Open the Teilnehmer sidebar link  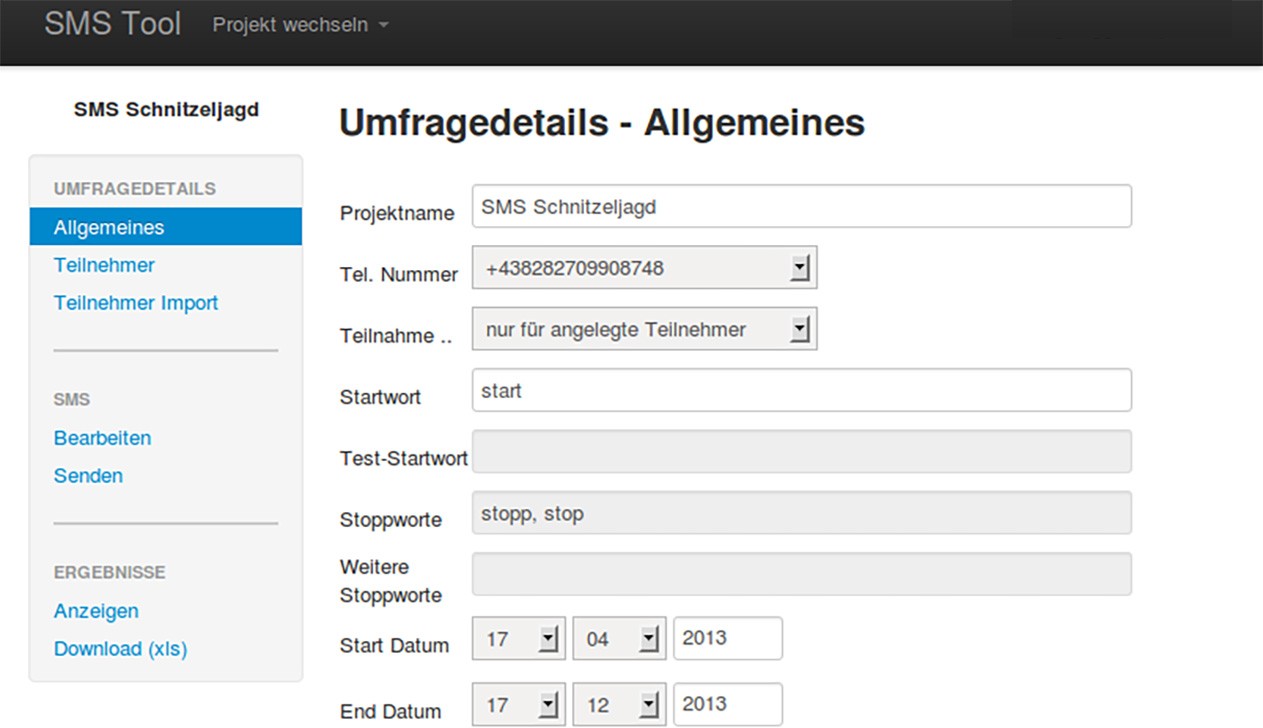(104, 265)
